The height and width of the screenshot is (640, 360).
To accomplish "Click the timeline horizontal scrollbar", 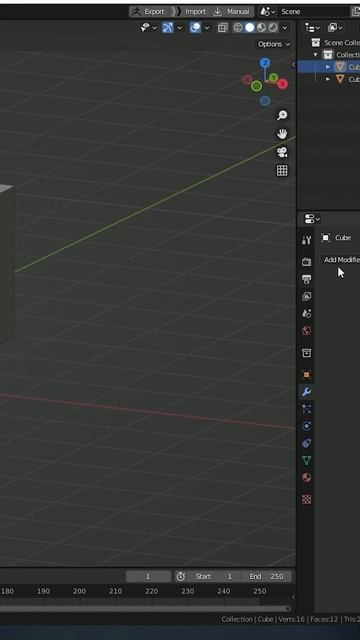I will (145, 609).
